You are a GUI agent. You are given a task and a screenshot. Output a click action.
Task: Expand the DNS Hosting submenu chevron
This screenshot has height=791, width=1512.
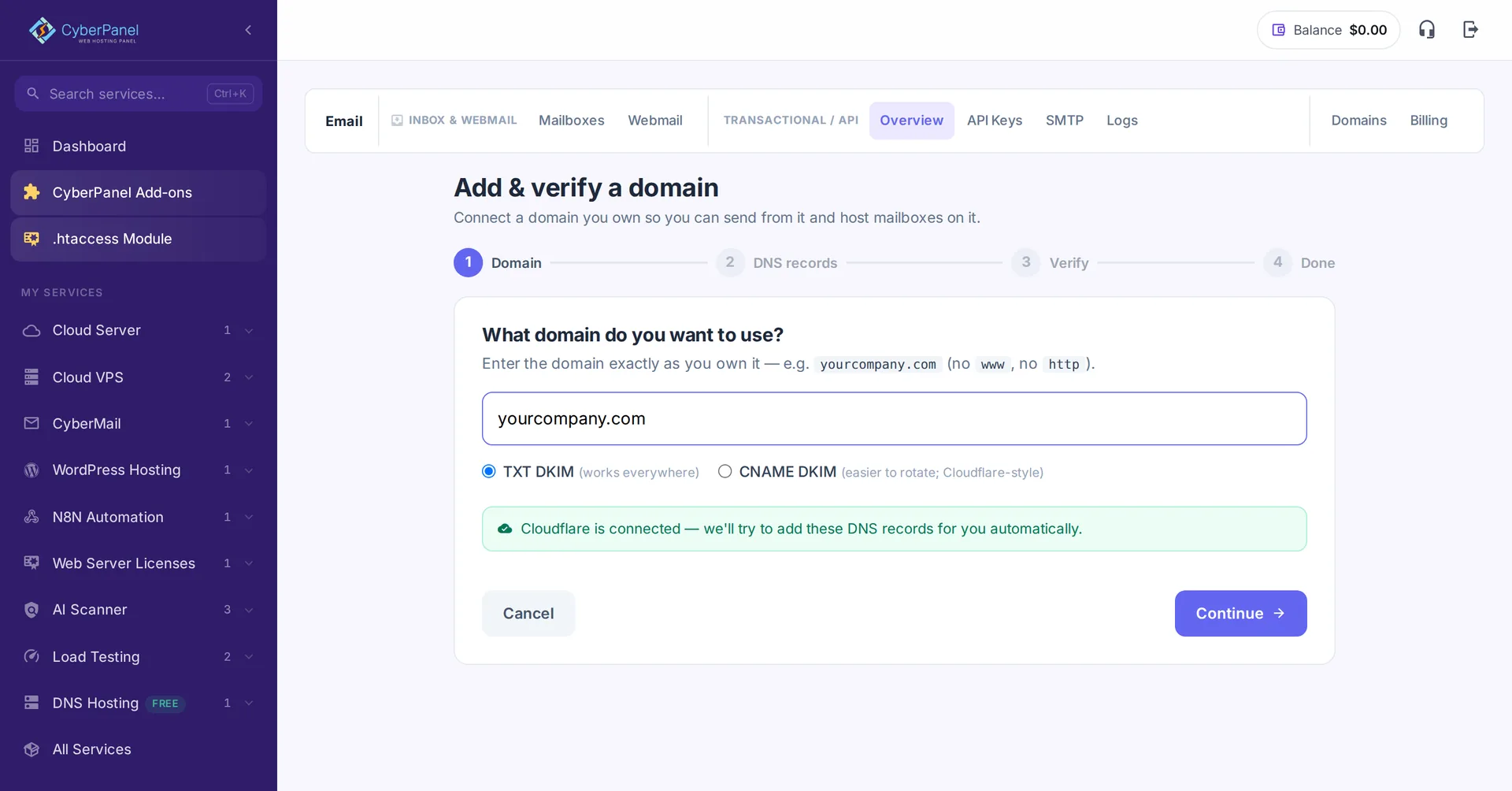click(249, 703)
